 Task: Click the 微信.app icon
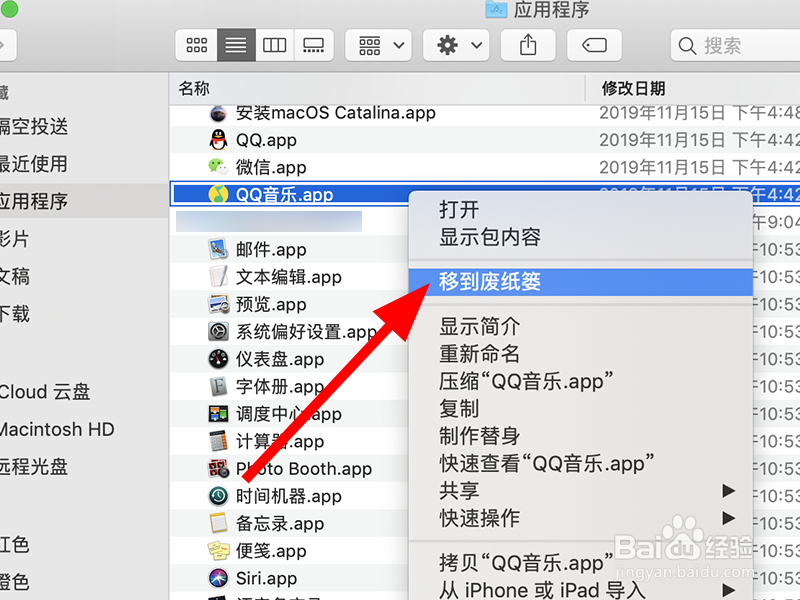pos(218,167)
